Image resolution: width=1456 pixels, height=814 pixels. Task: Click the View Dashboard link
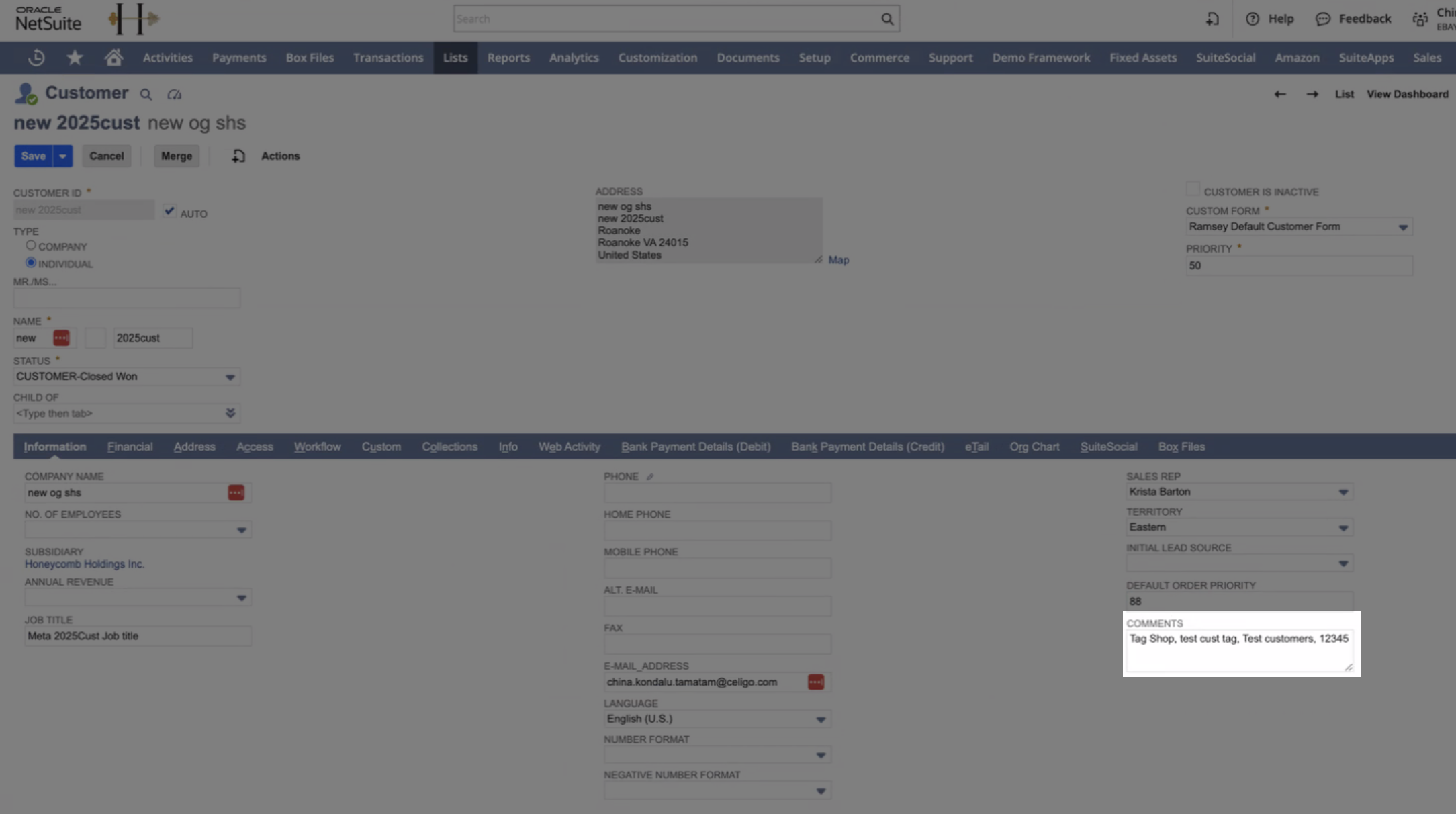point(1407,94)
